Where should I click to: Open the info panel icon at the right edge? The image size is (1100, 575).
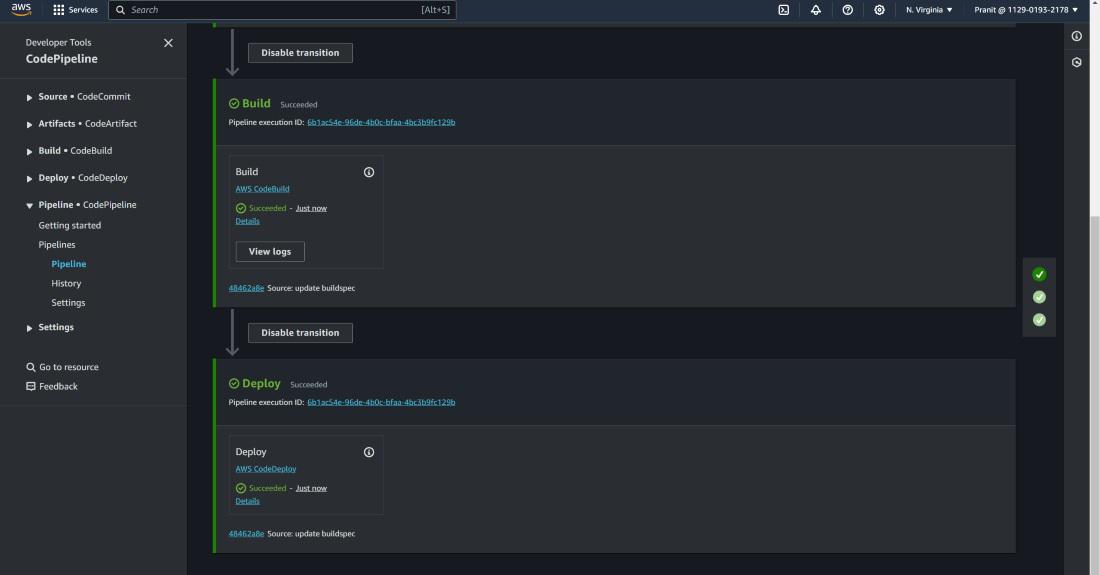point(1076,36)
